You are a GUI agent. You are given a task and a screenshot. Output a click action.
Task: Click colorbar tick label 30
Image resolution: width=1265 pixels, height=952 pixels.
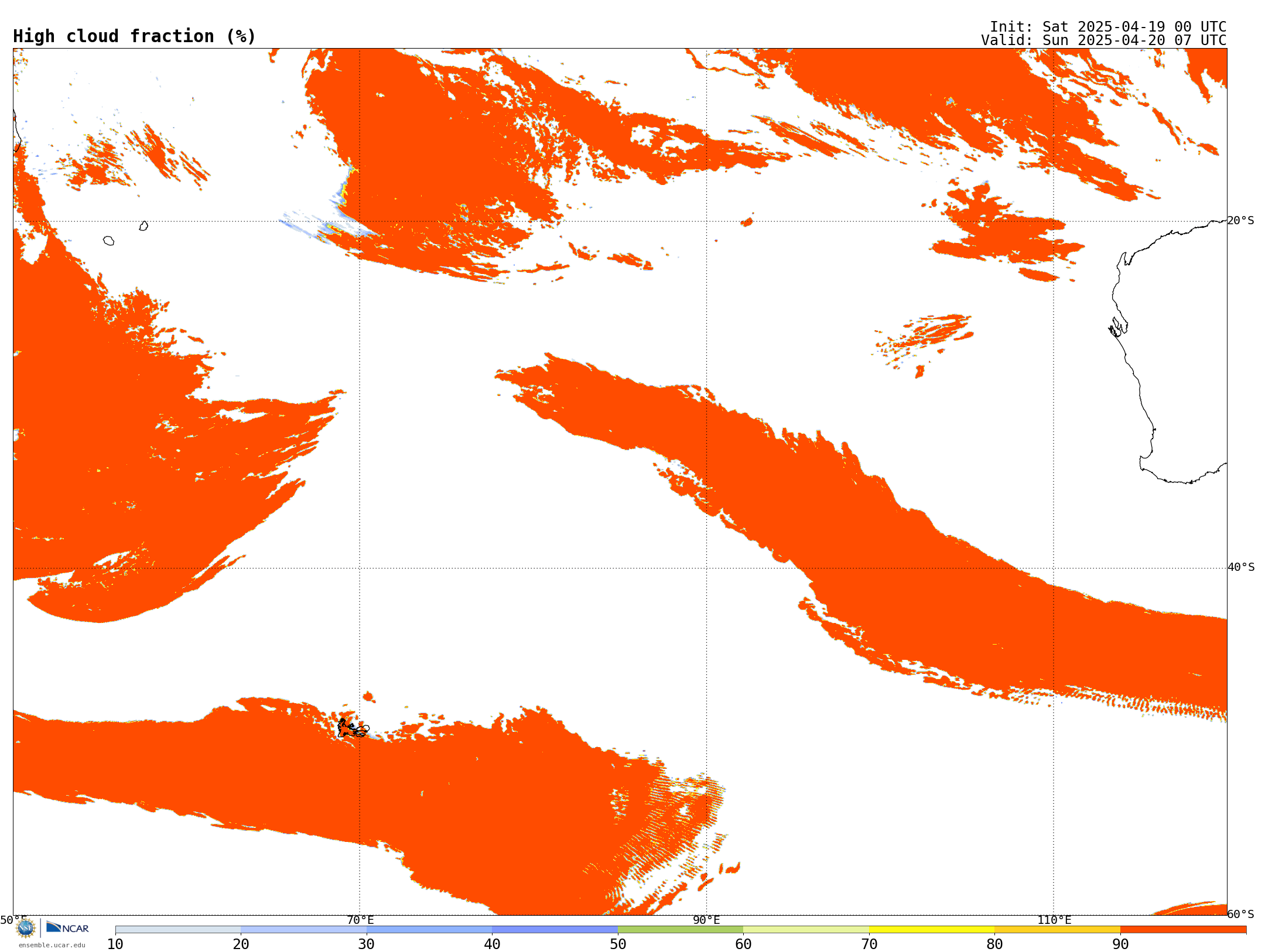pos(367,944)
